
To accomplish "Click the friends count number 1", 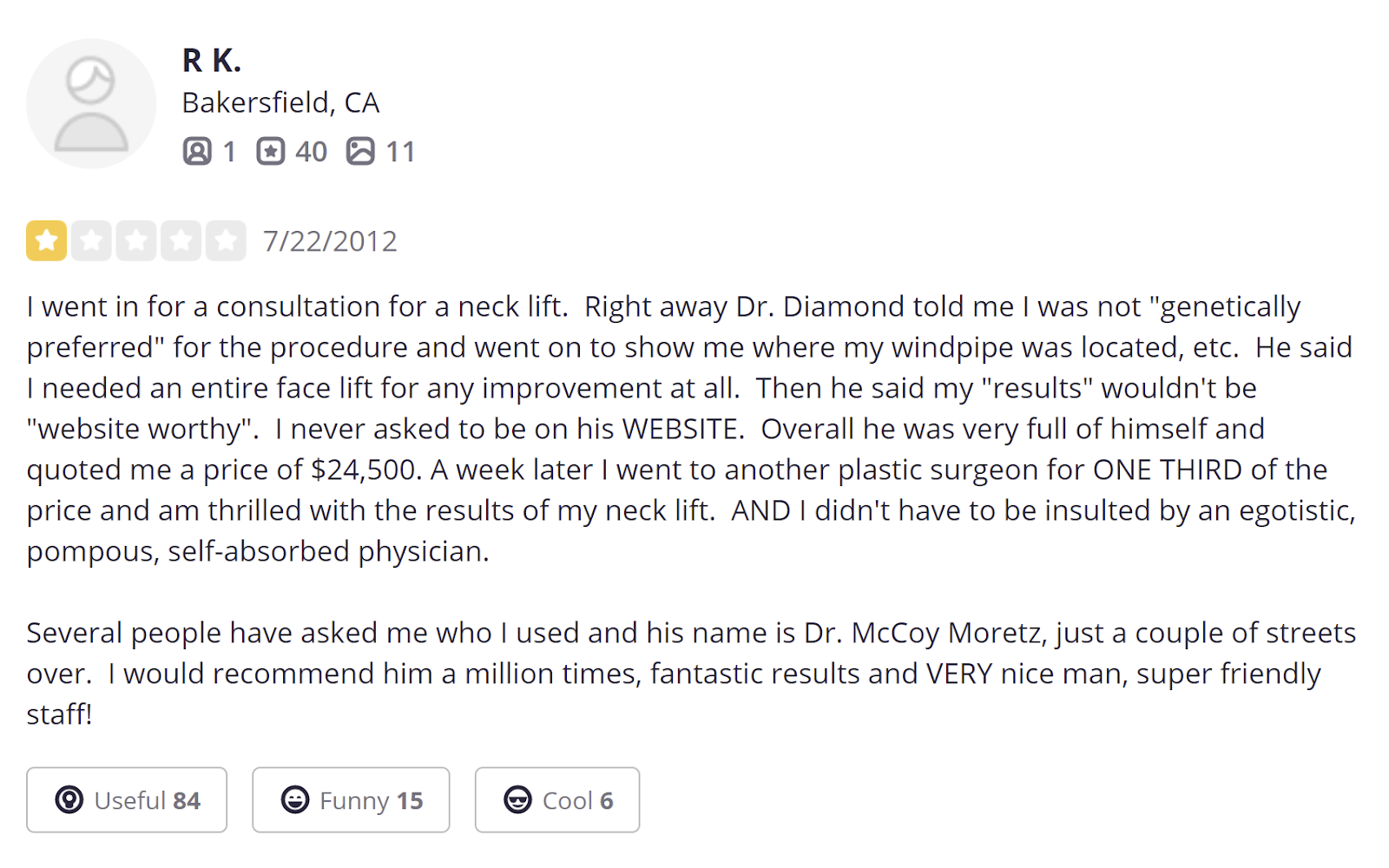I will pyautogui.click(x=229, y=152).
